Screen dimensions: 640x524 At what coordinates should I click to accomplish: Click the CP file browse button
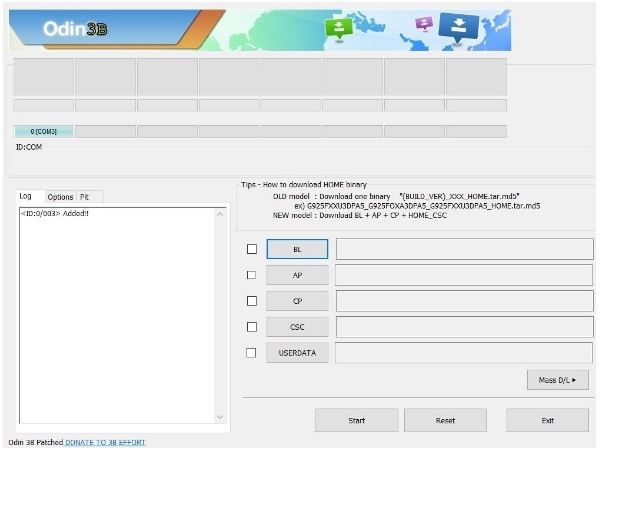pyautogui.click(x=297, y=301)
